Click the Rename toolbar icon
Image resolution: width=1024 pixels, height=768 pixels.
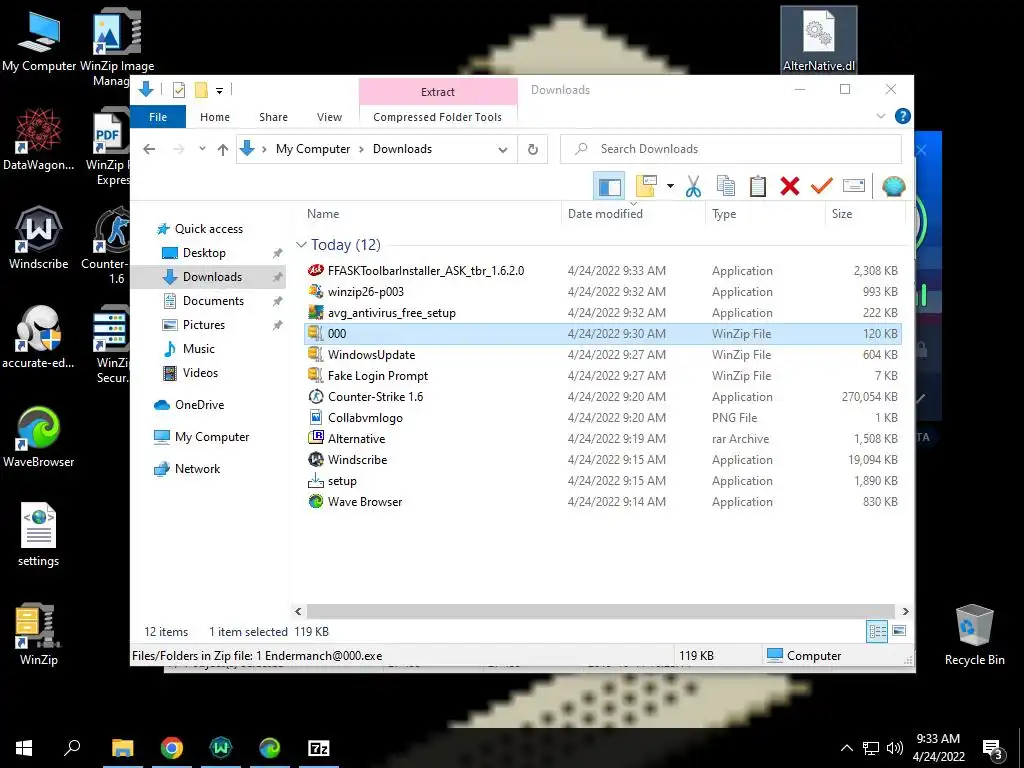coord(854,186)
